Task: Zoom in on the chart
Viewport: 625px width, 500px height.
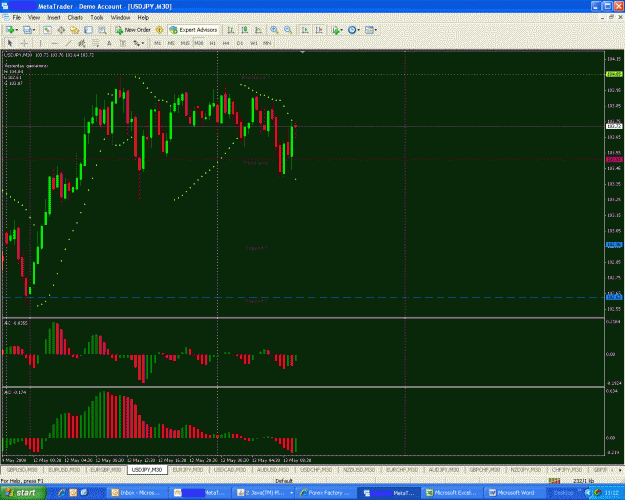Action: click(274, 30)
